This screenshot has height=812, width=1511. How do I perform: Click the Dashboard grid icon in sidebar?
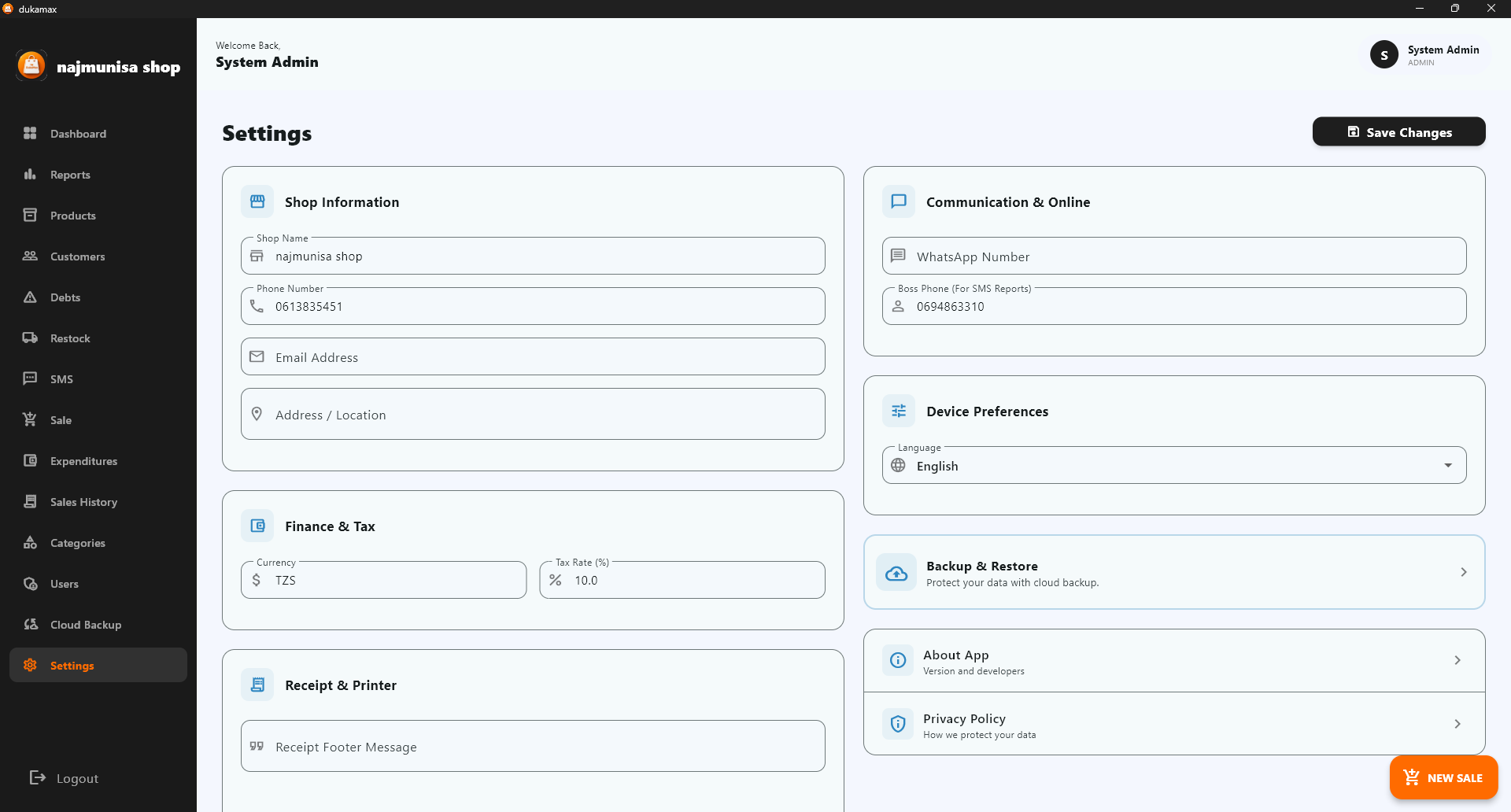point(30,133)
